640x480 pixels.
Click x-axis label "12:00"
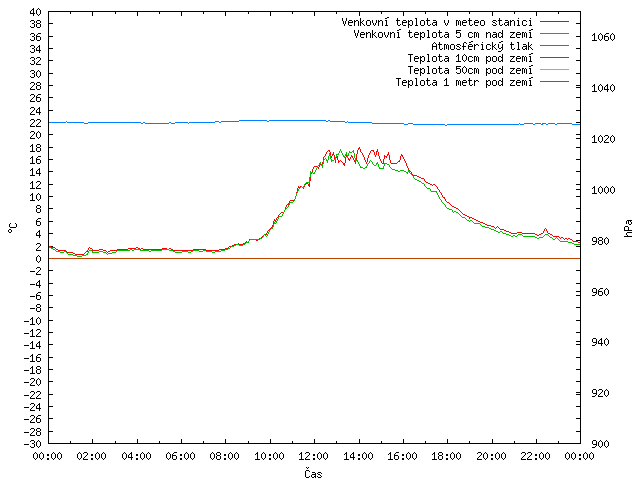coord(313,456)
